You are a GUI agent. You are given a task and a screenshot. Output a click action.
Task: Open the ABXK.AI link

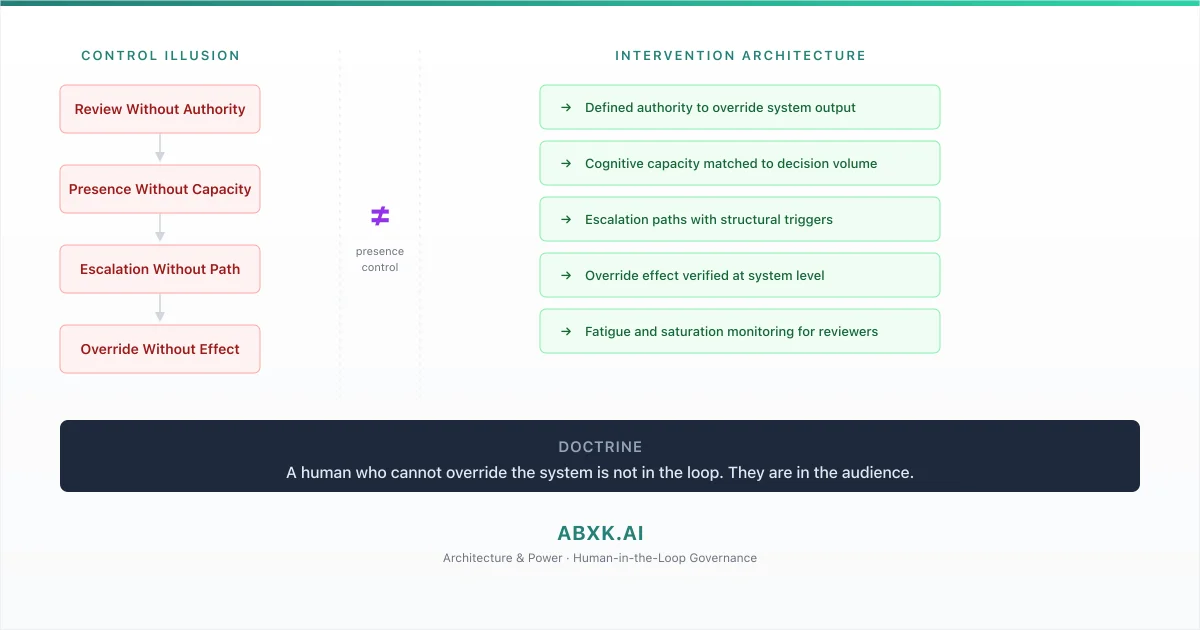pyautogui.click(x=600, y=533)
